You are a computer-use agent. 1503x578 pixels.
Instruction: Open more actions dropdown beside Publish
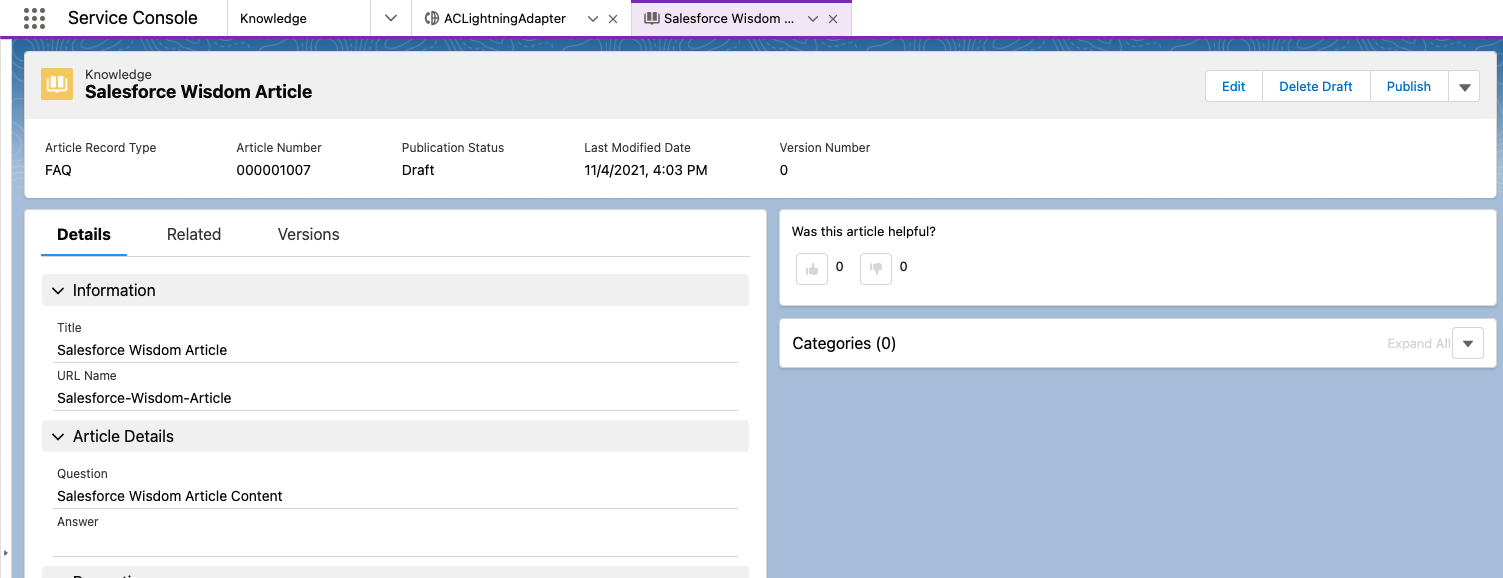coord(1464,87)
